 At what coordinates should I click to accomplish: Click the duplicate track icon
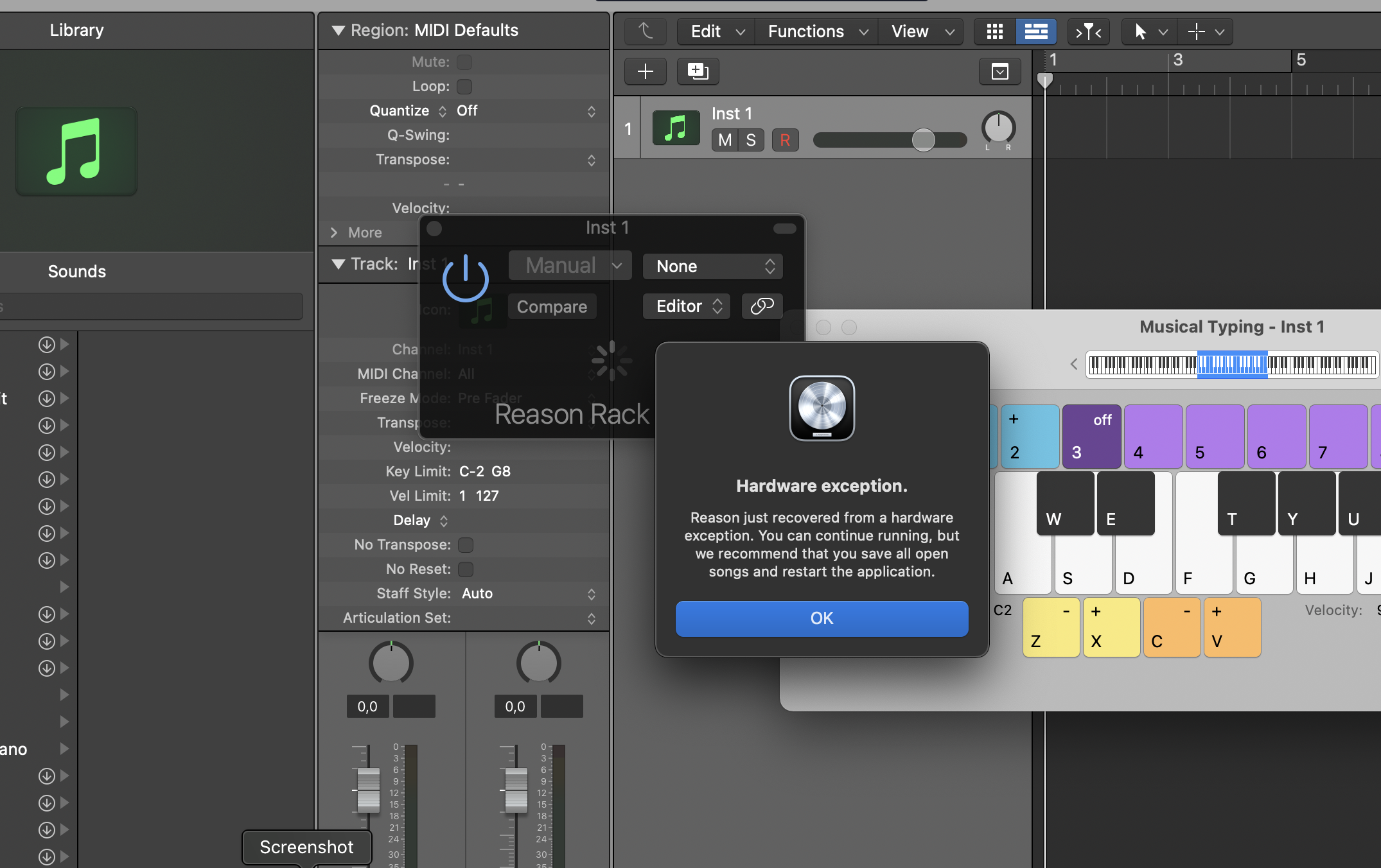(x=698, y=71)
